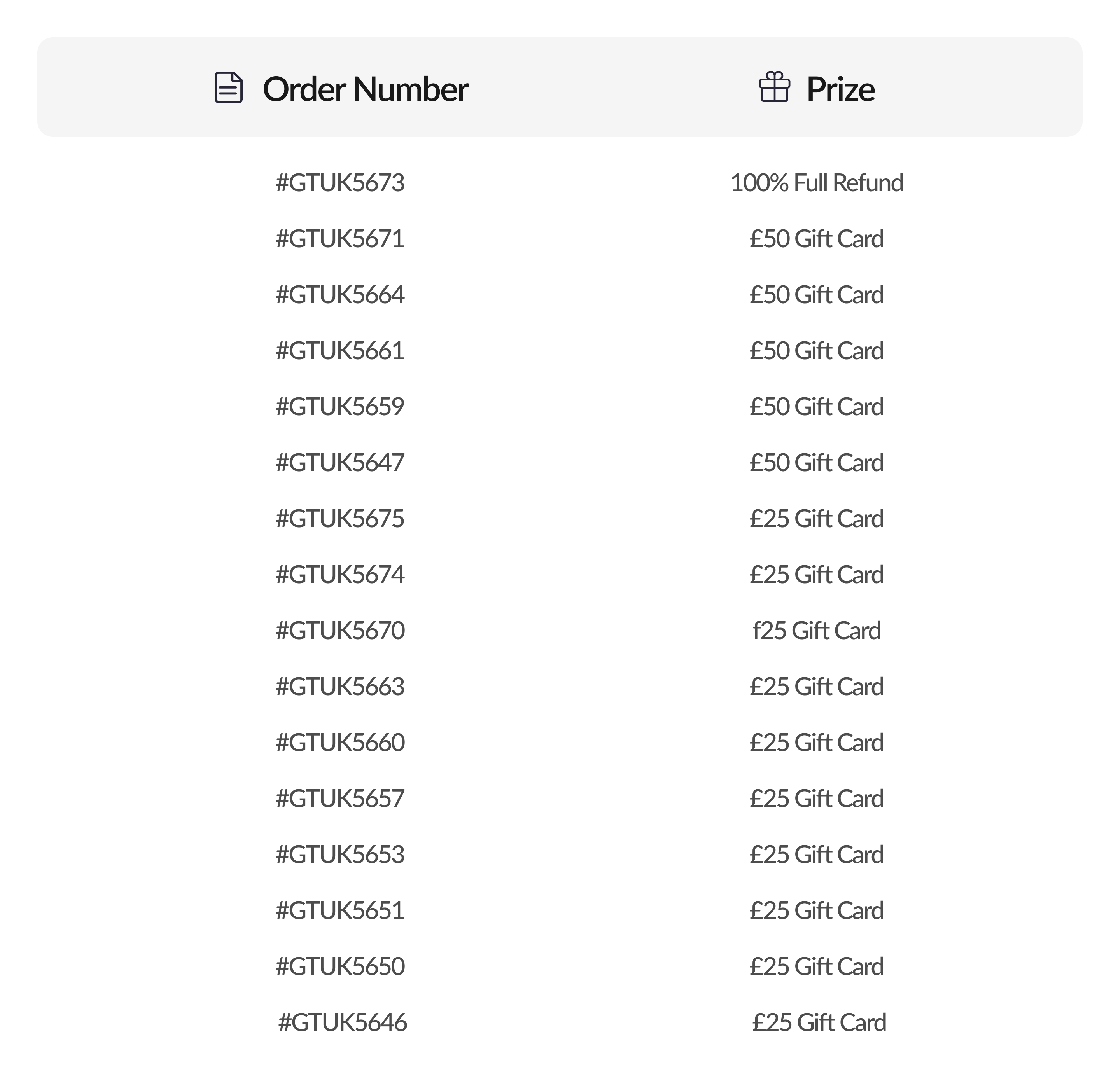1120x1087 pixels.
Task: Click the 100% Full Refund prize
Action: point(817,183)
